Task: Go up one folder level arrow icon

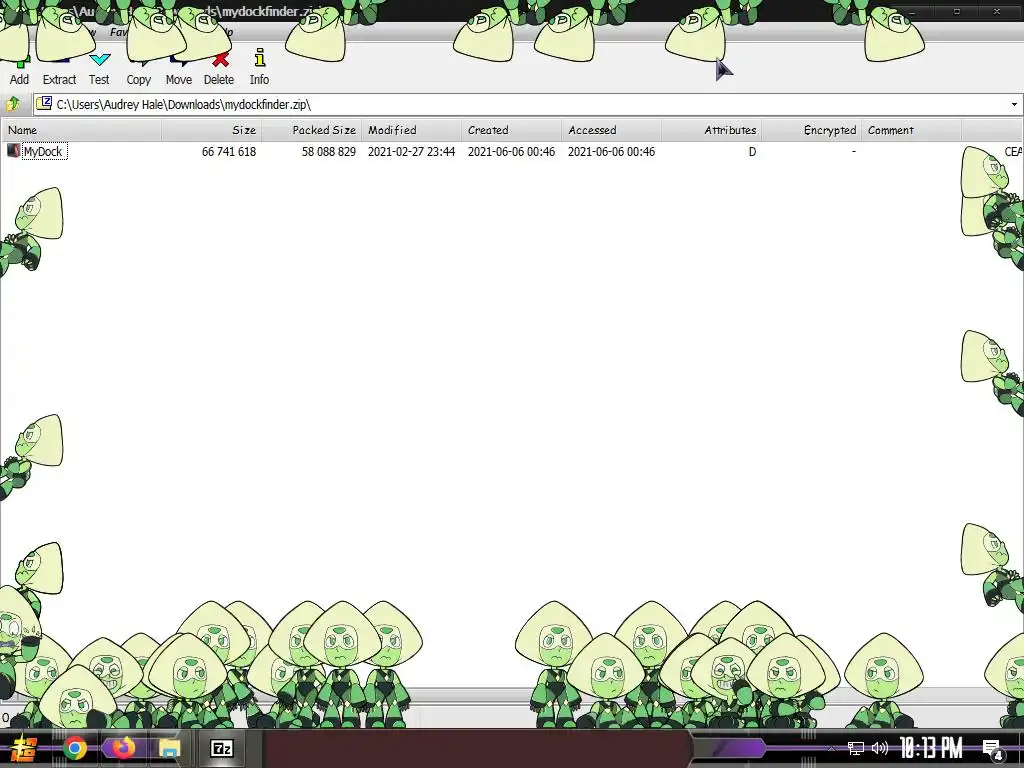Action: point(13,104)
